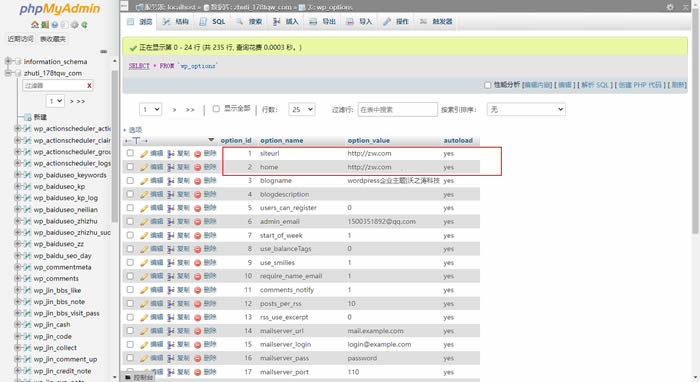Open the results page number dropdown

tap(150, 109)
